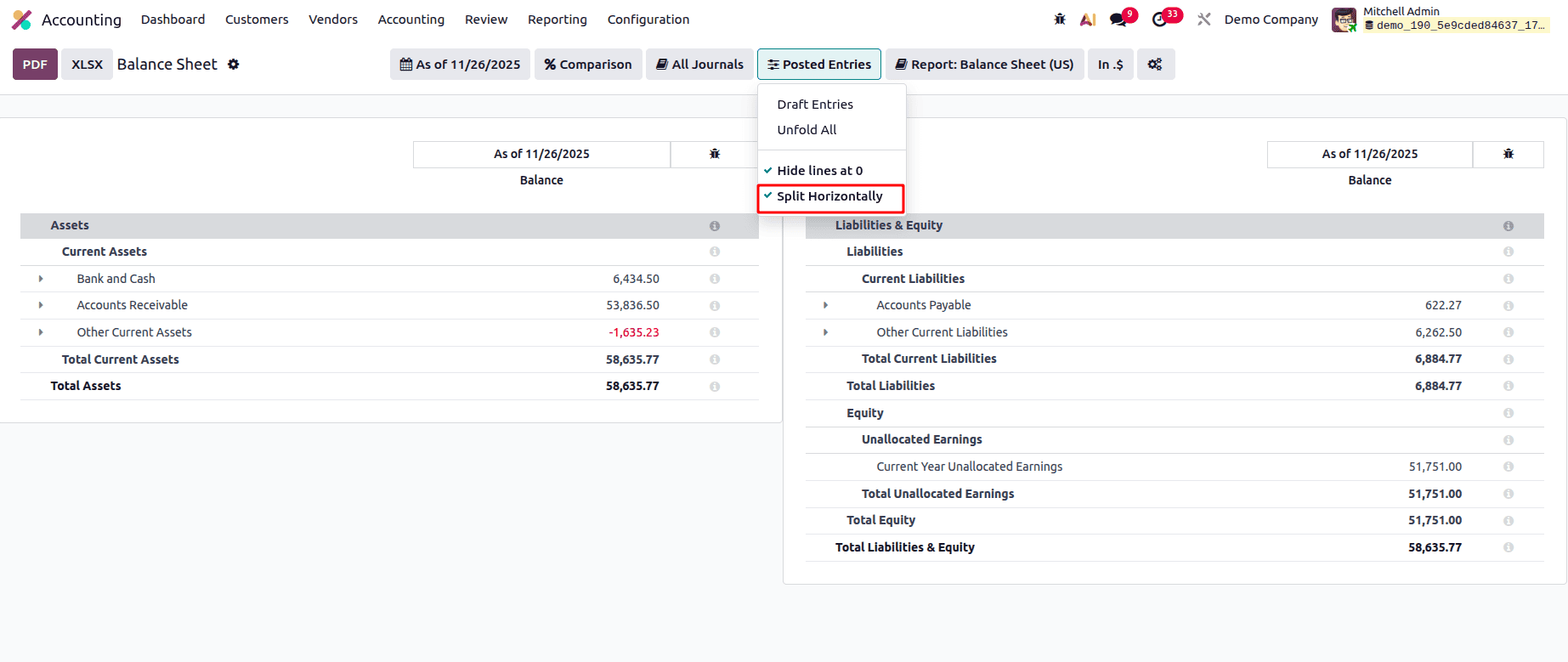Click info icon on Liabilities & Equity row
1568x662 pixels.
click(1509, 226)
